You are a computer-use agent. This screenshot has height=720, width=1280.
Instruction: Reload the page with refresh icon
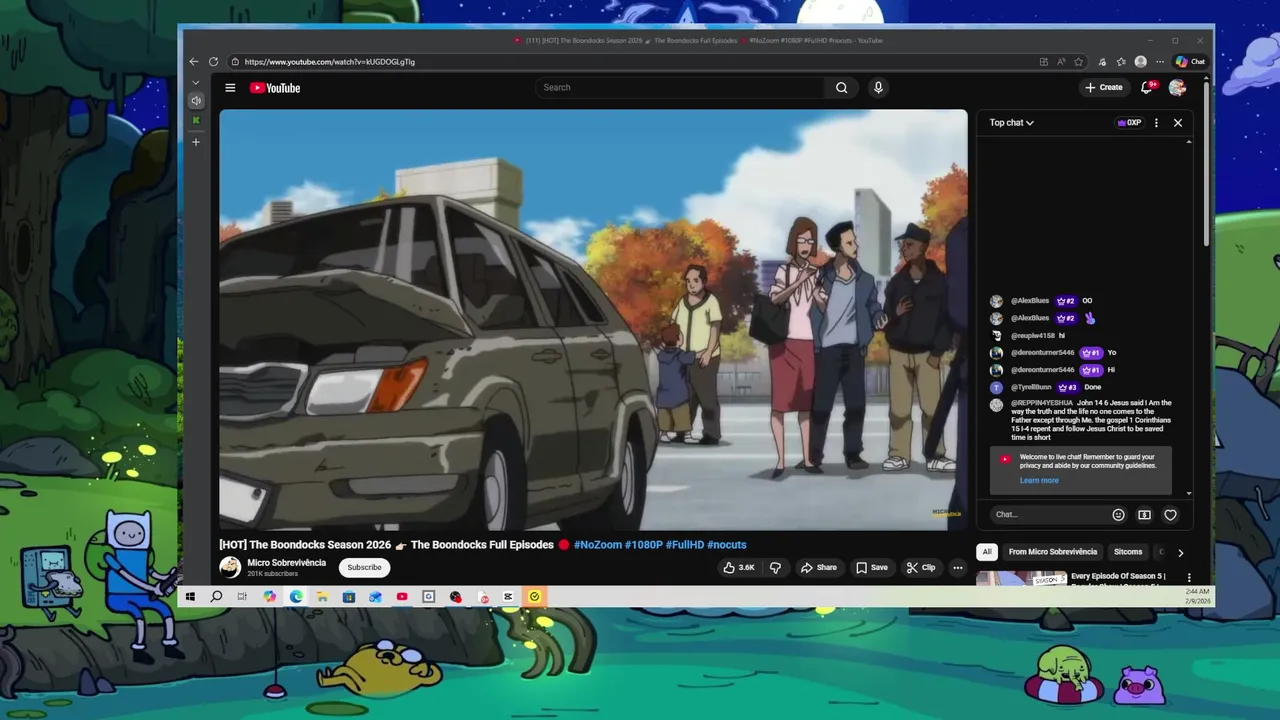(213, 61)
